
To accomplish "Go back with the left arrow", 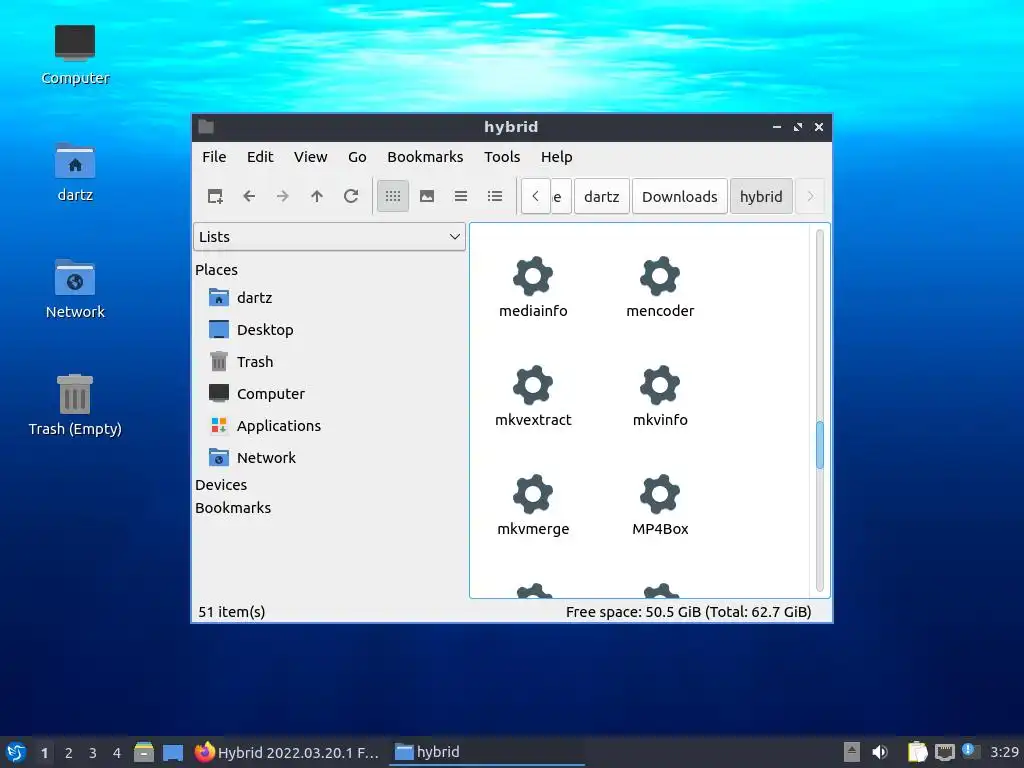I will tap(249, 196).
